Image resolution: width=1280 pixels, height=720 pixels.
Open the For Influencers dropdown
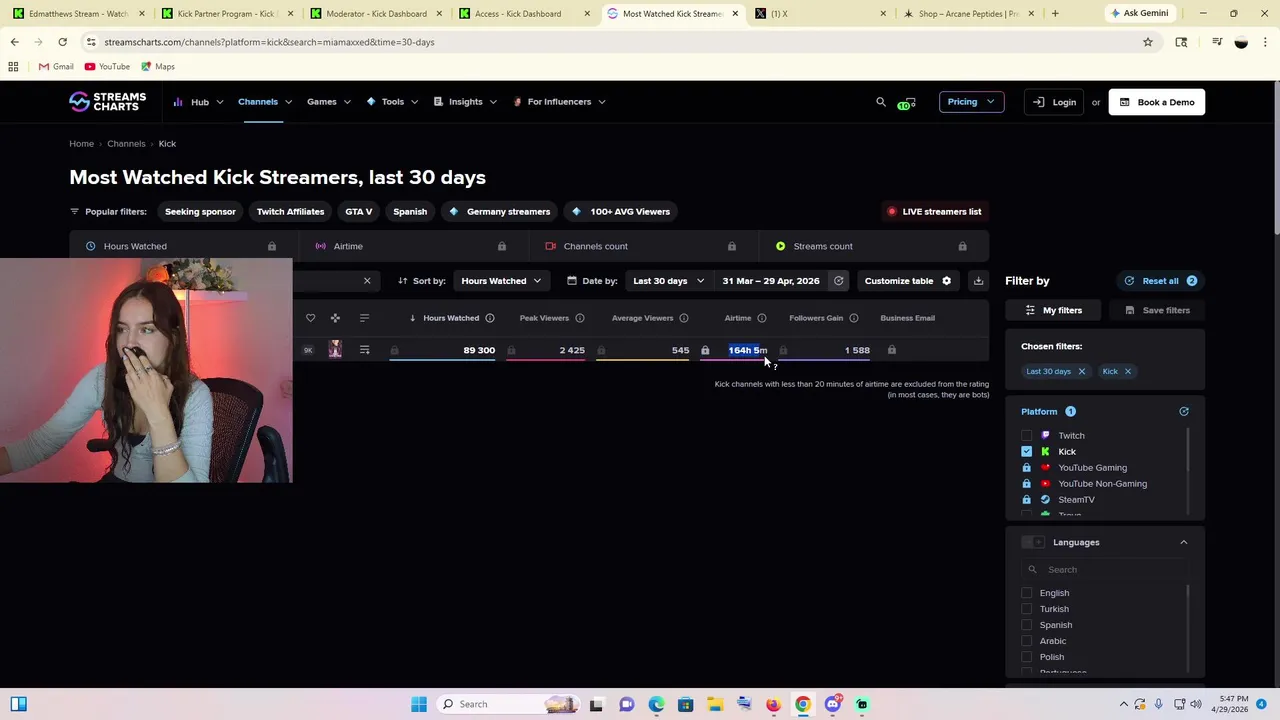[x=559, y=102]
